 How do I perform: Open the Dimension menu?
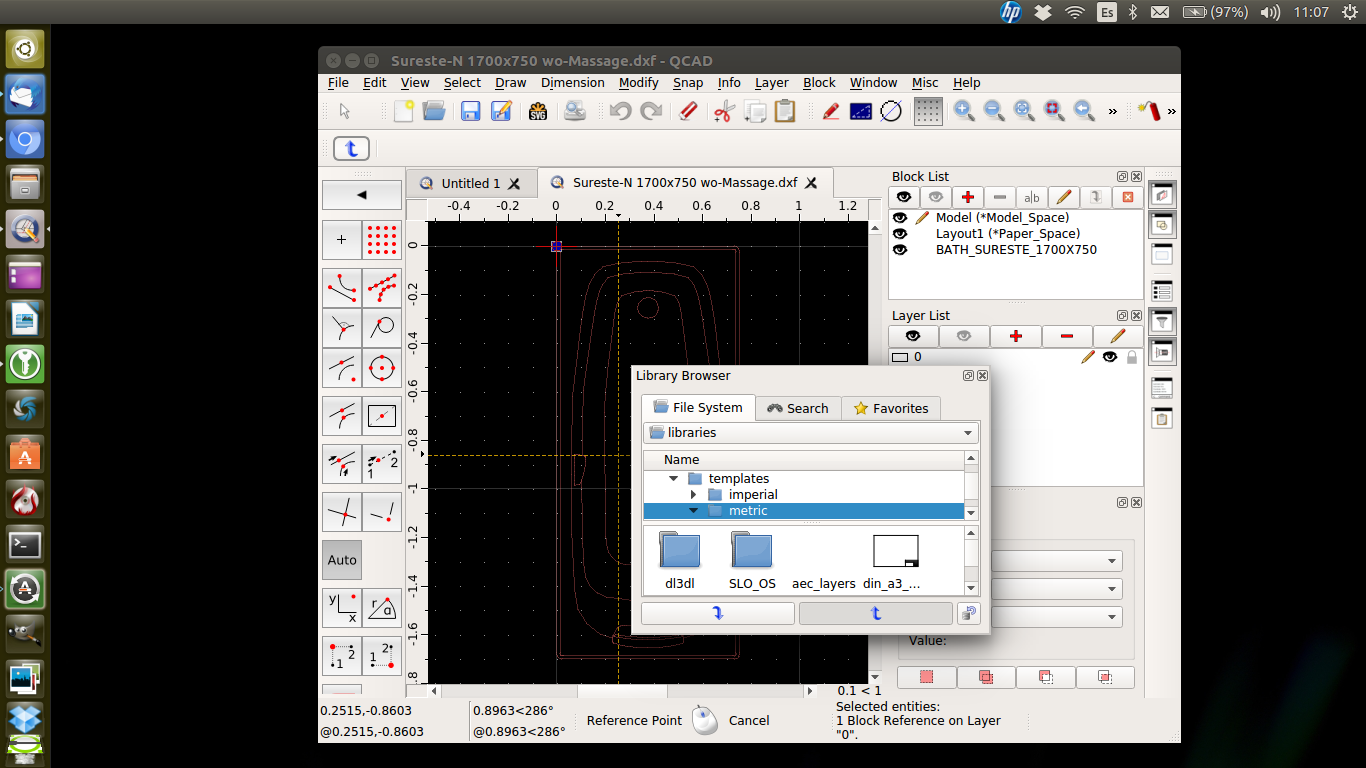pyautogui.click(x=572, y=82)
